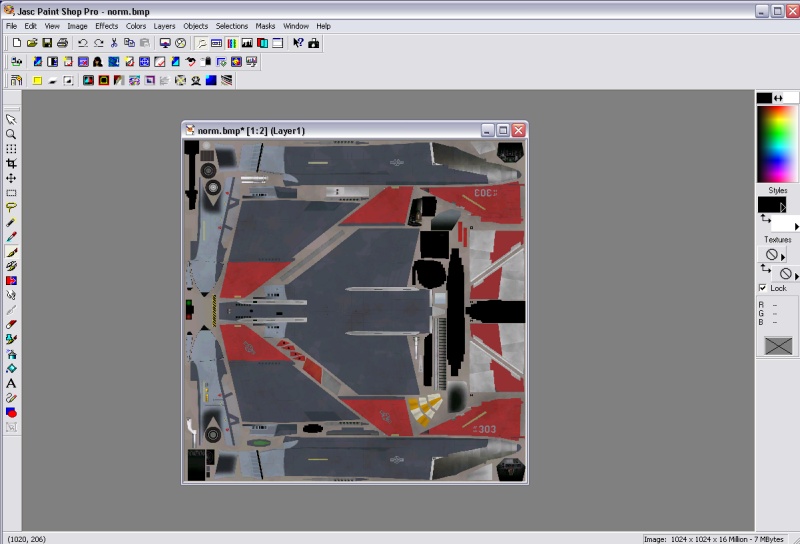Click the black foreground solid color box

pyautogui.click(x=764, y=98)
